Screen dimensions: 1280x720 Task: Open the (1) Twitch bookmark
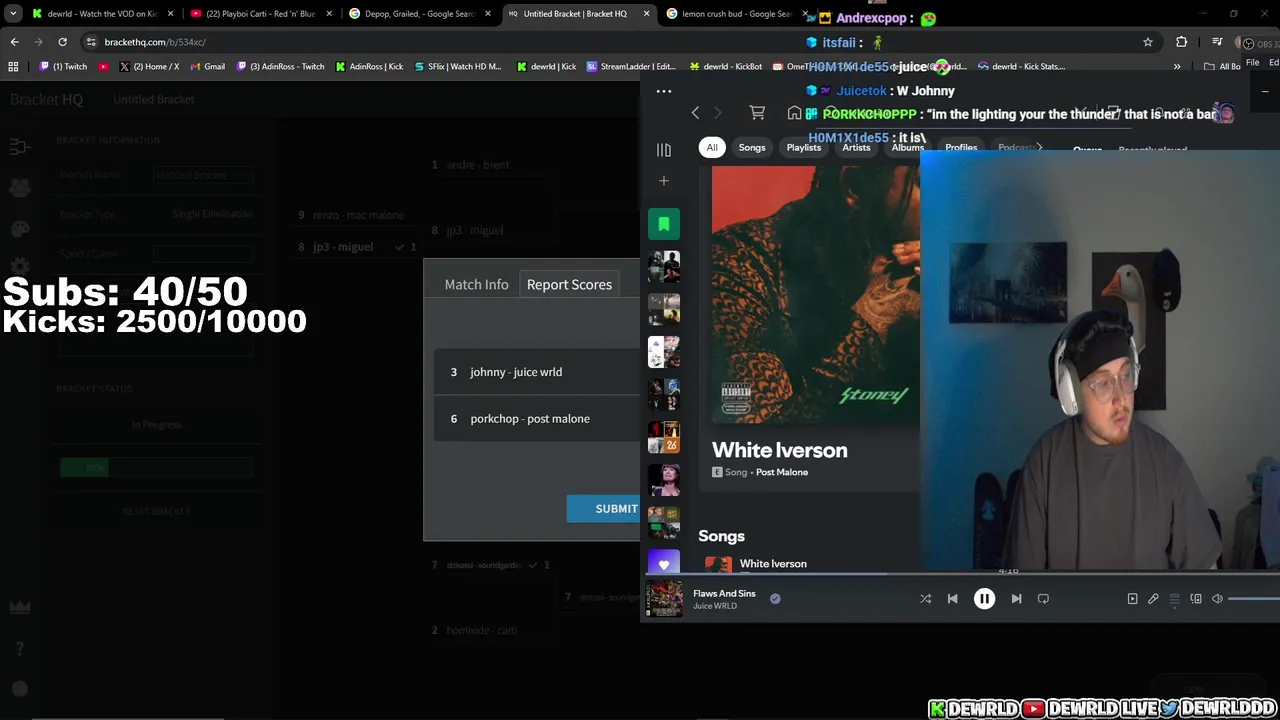click(x=63, y=67)
